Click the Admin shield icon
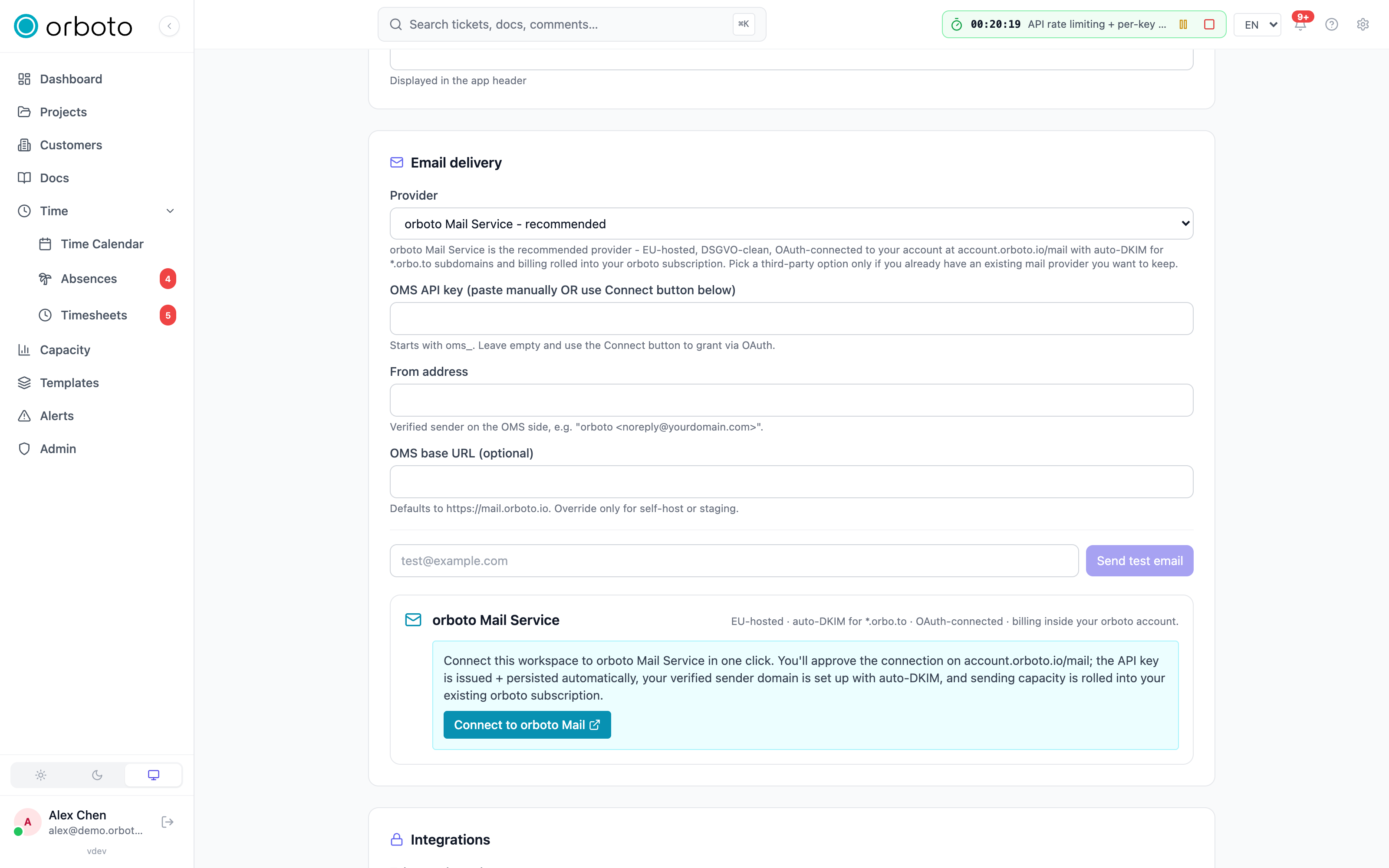1389x868 pixels. (x=24, y=449)
